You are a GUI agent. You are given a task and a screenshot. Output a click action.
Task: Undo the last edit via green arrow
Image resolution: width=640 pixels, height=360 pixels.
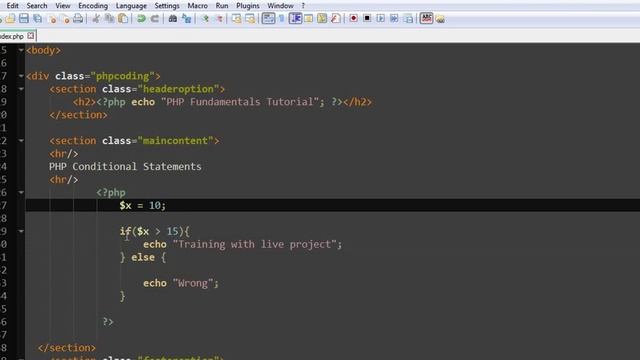click(141, 18)
